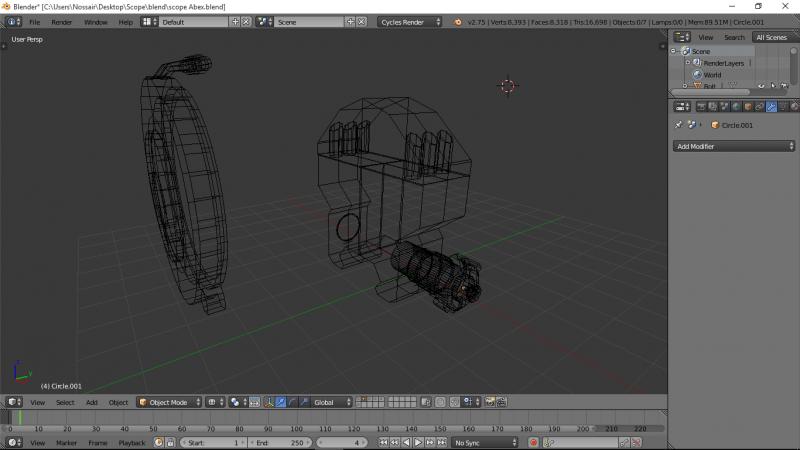Open the 3D view Select menu

tap(65, 402)
